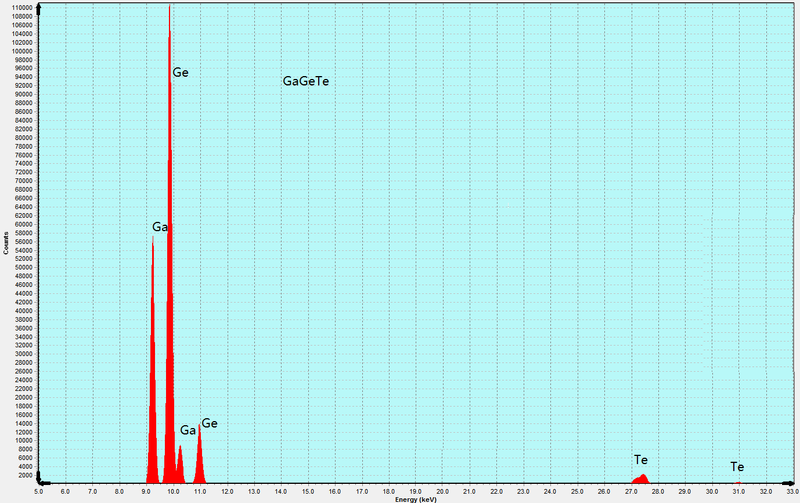Screen dimensions: 800x503
Task: Click the 20.0 tick on the energy axis
Action: (x=441, y=492)
